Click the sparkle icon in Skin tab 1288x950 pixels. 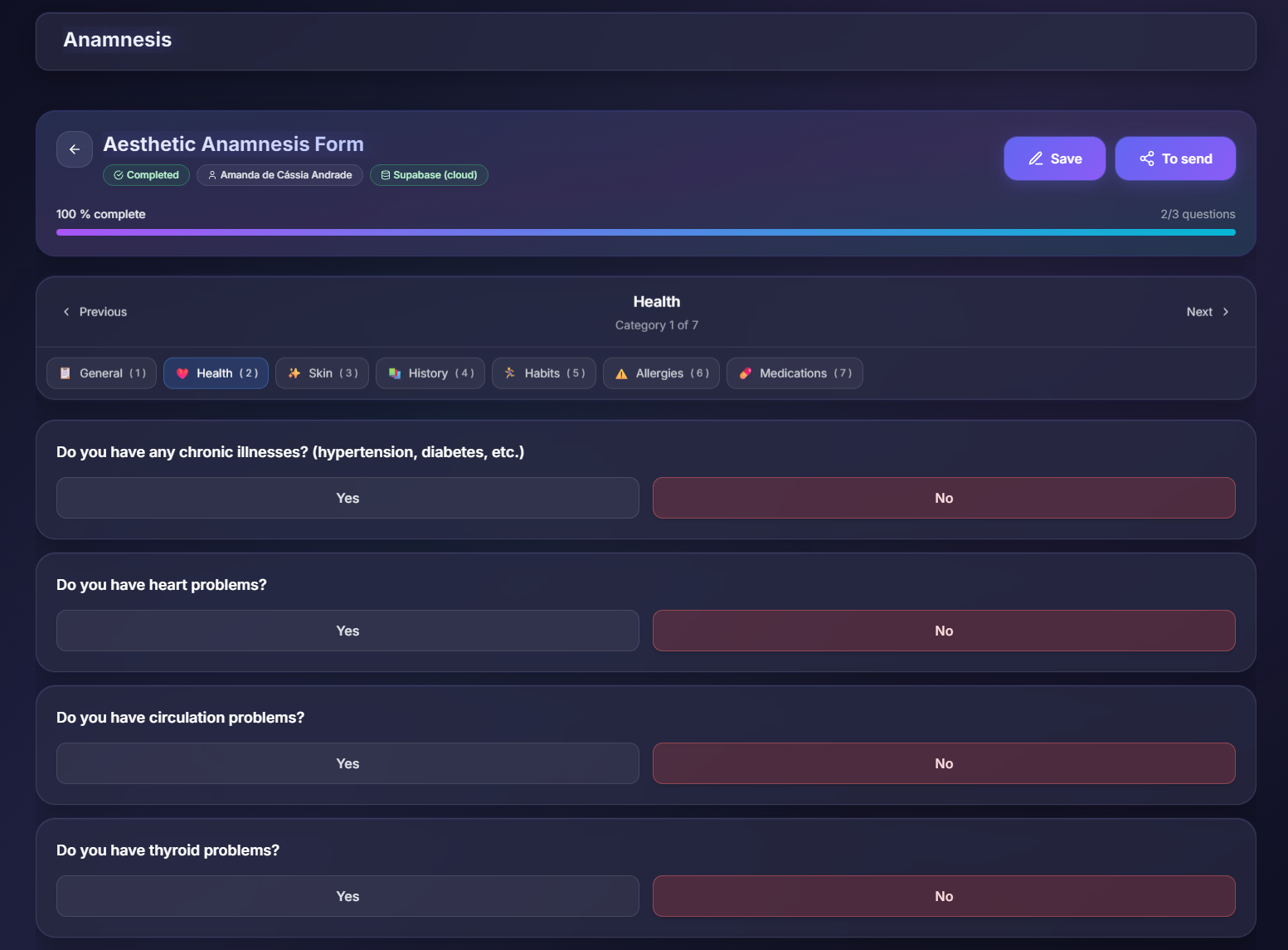point(294,373)
